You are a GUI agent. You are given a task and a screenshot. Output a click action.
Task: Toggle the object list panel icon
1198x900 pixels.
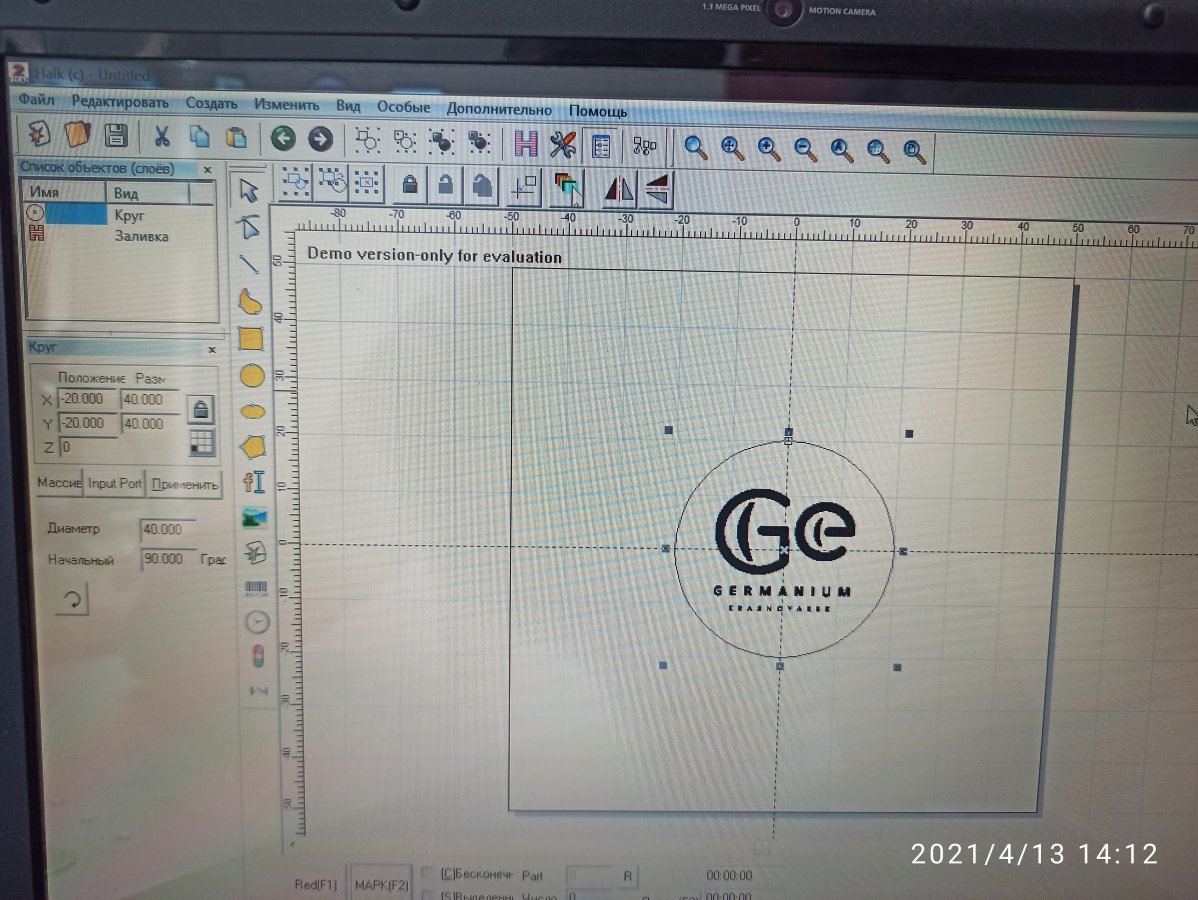(601, 145)
